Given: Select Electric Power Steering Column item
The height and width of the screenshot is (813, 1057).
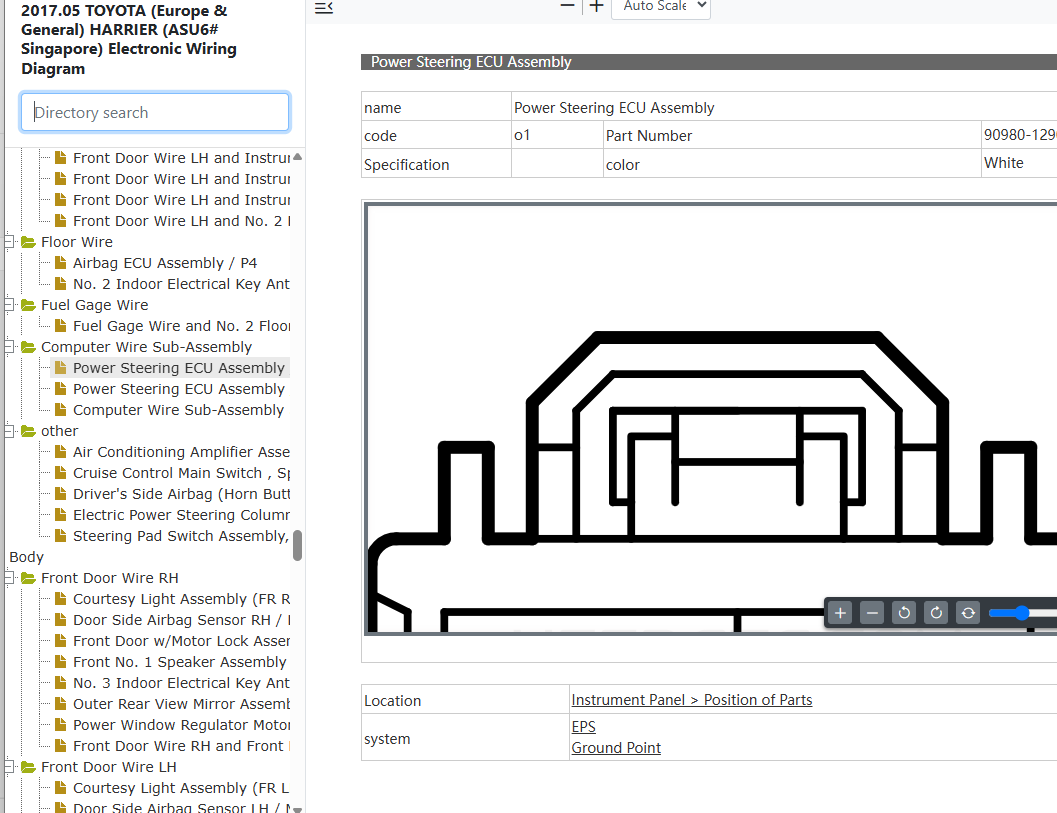Looking at the screenshot, I should point(181,515).
